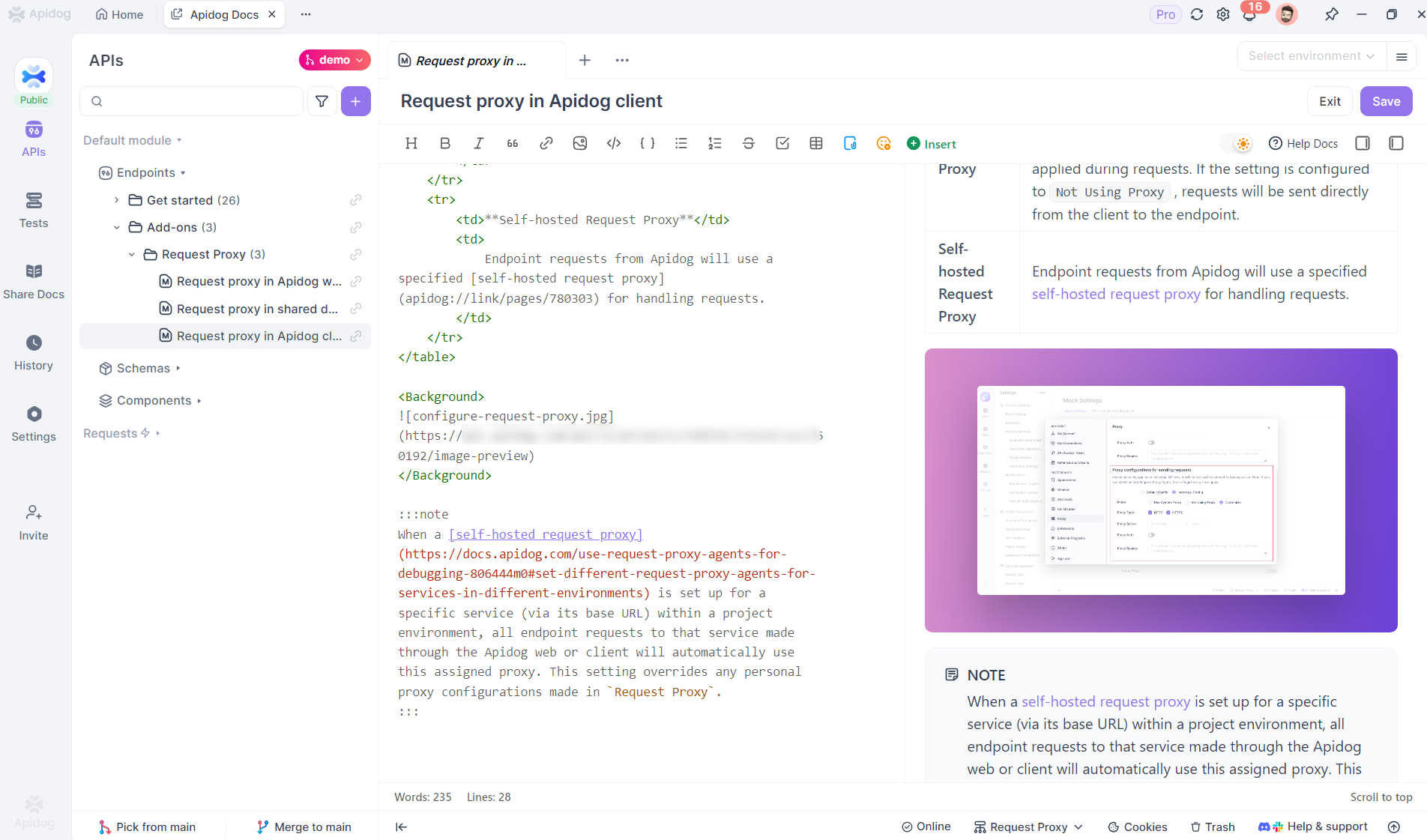Toggle bold formatting in editor toolbar
Screen dimensions: 1427x840
point(445,143)
